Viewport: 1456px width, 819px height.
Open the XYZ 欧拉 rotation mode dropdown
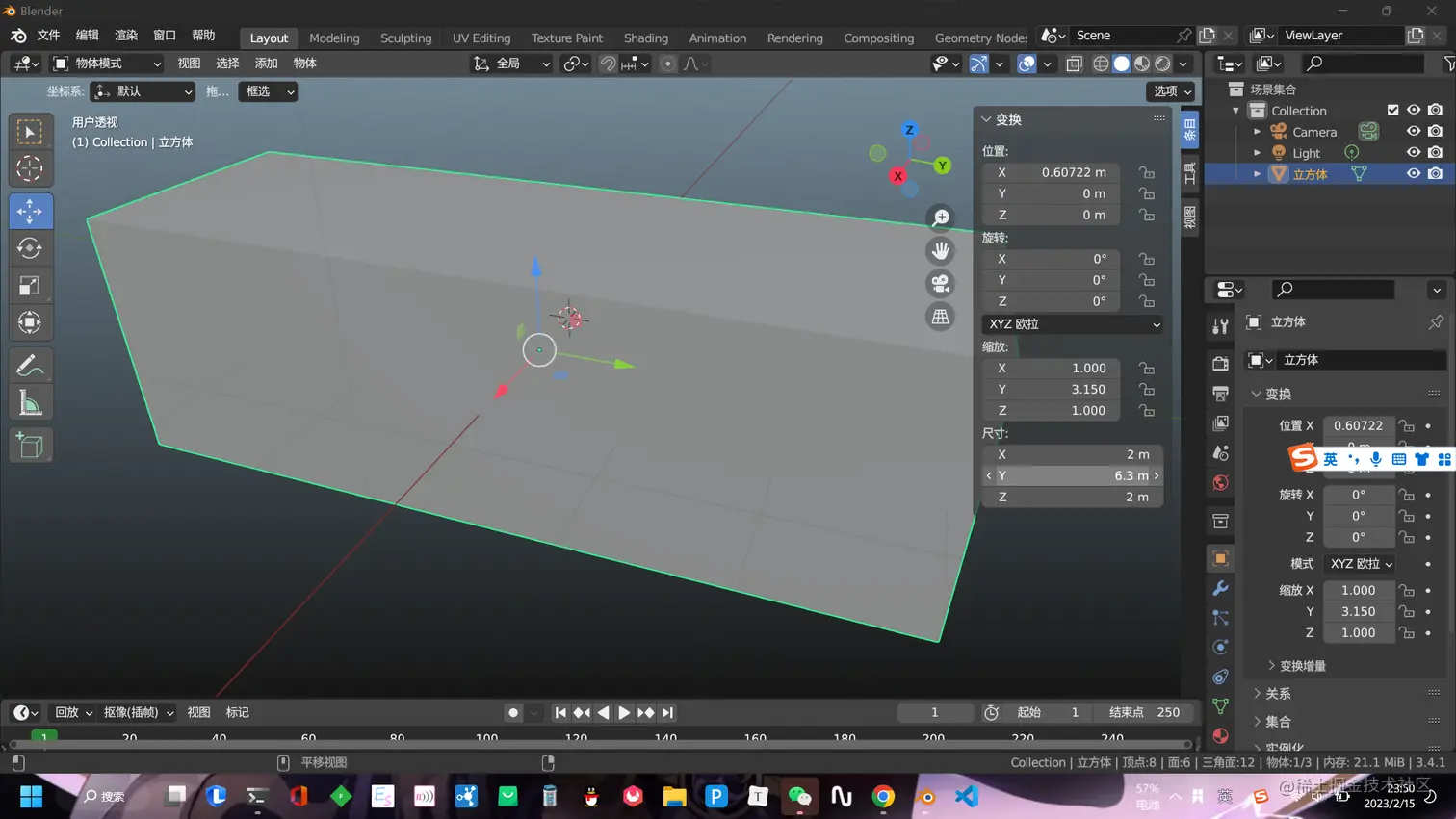(1073, 324)
